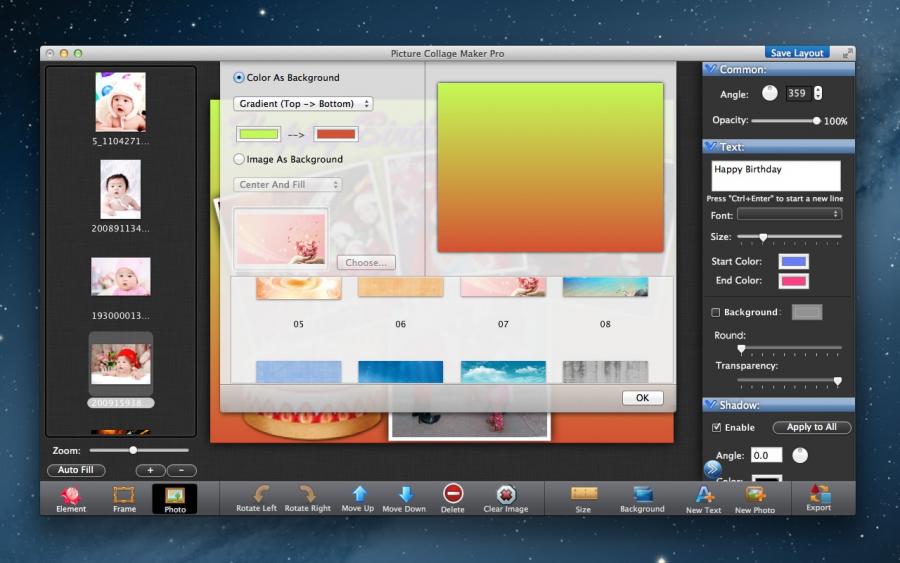
Task: Click the Common angle dial
Action: (x=770, y=93)
